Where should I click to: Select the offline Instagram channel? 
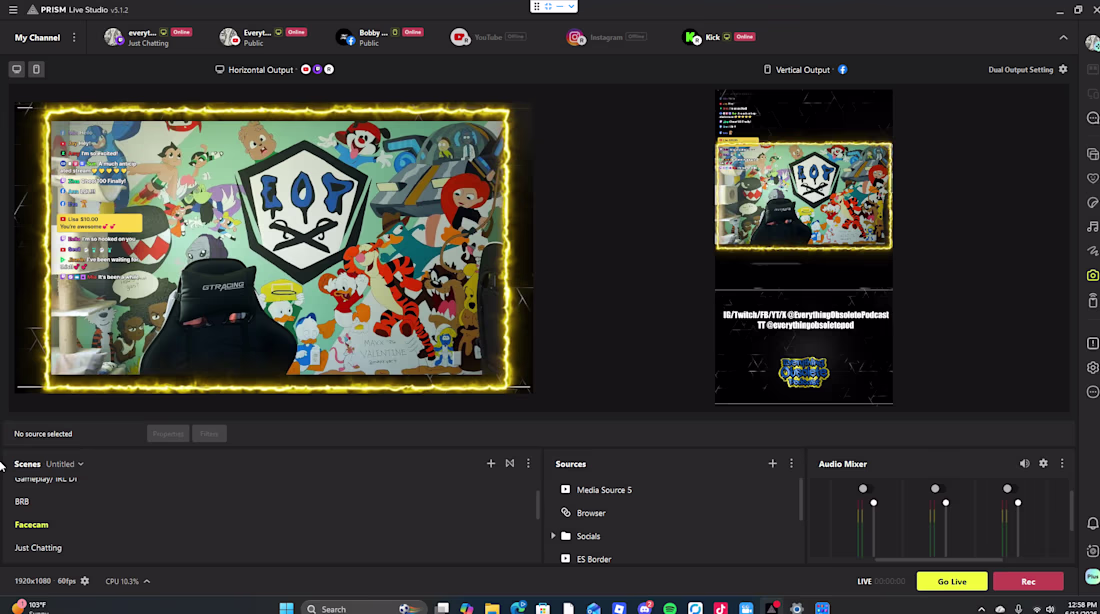click(605, 37)
